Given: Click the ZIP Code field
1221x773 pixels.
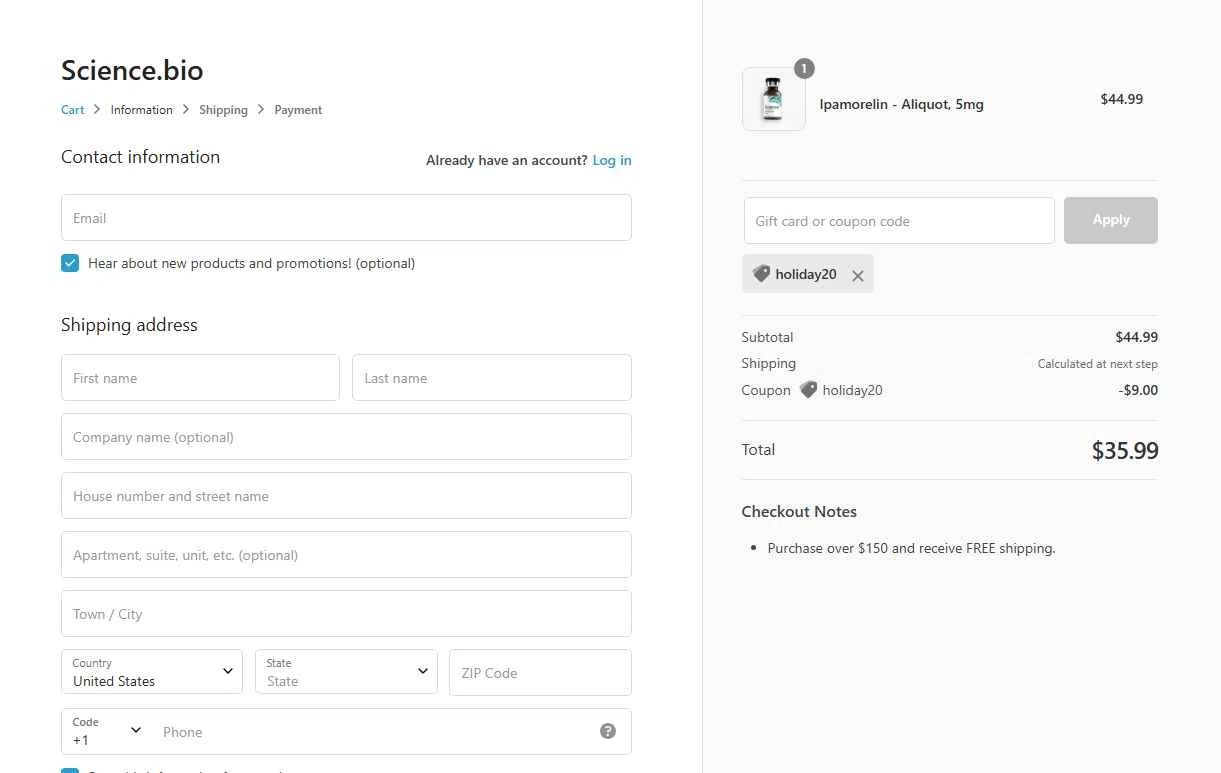Looking at the screenshot, I should (x=540, y=673).
